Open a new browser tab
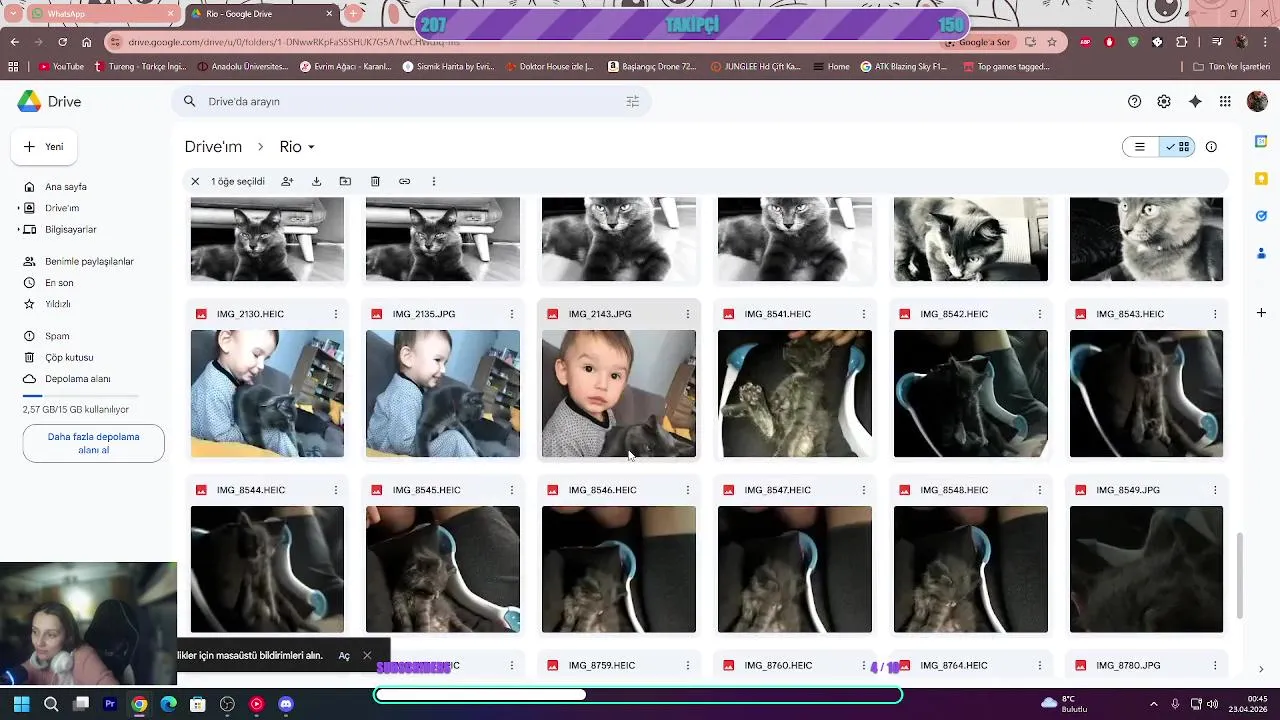Viewport: 1280px width, 720px height. tap(353, 14)
